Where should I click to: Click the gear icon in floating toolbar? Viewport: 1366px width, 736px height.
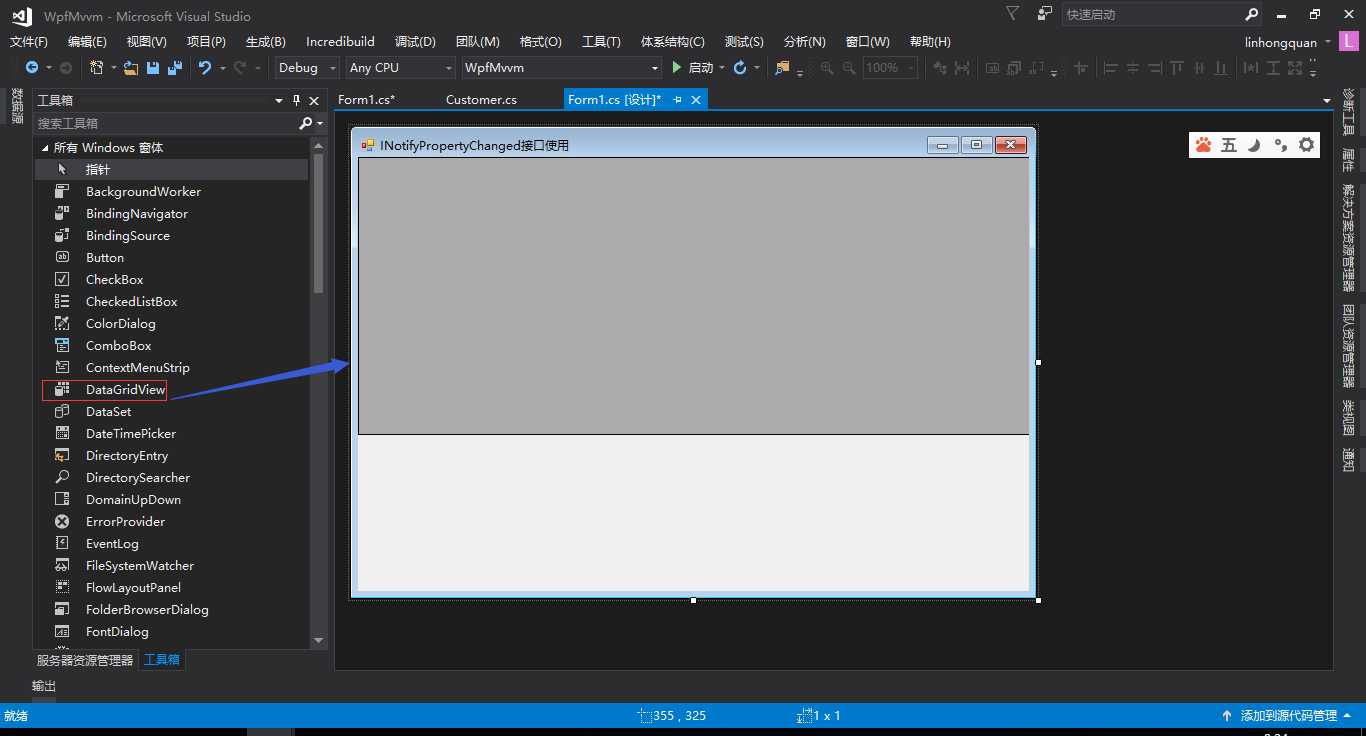tap(1307, 145)
